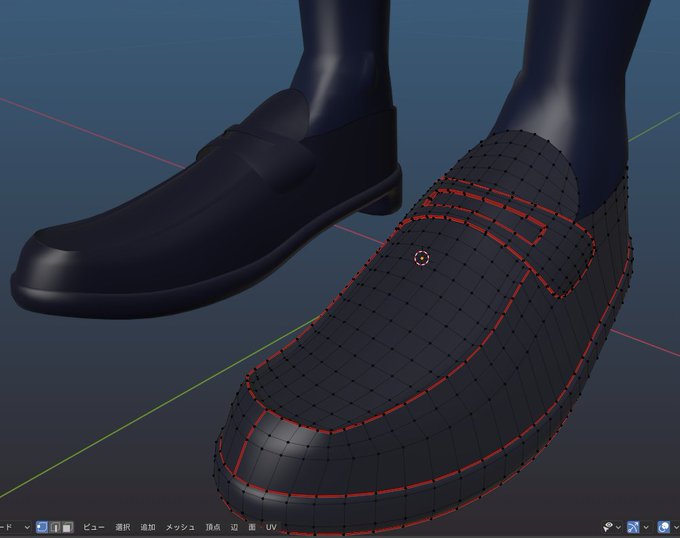Click the 3D cursor on the shoe
680x538 pixels.
422,258
